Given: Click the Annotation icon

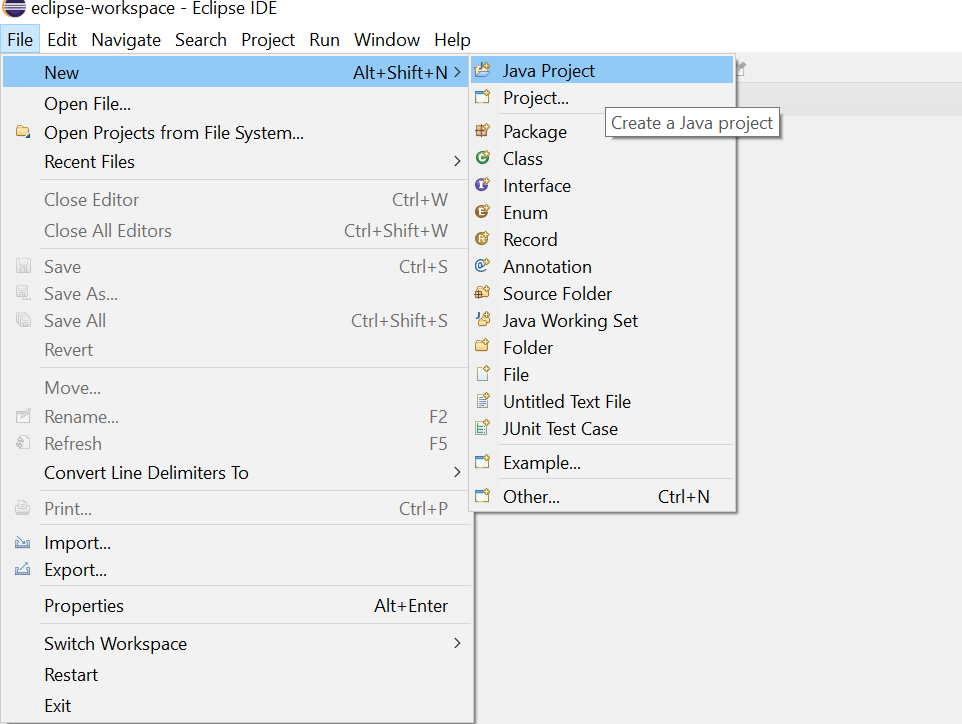Looking at the screenshot, I should (483, 266).
